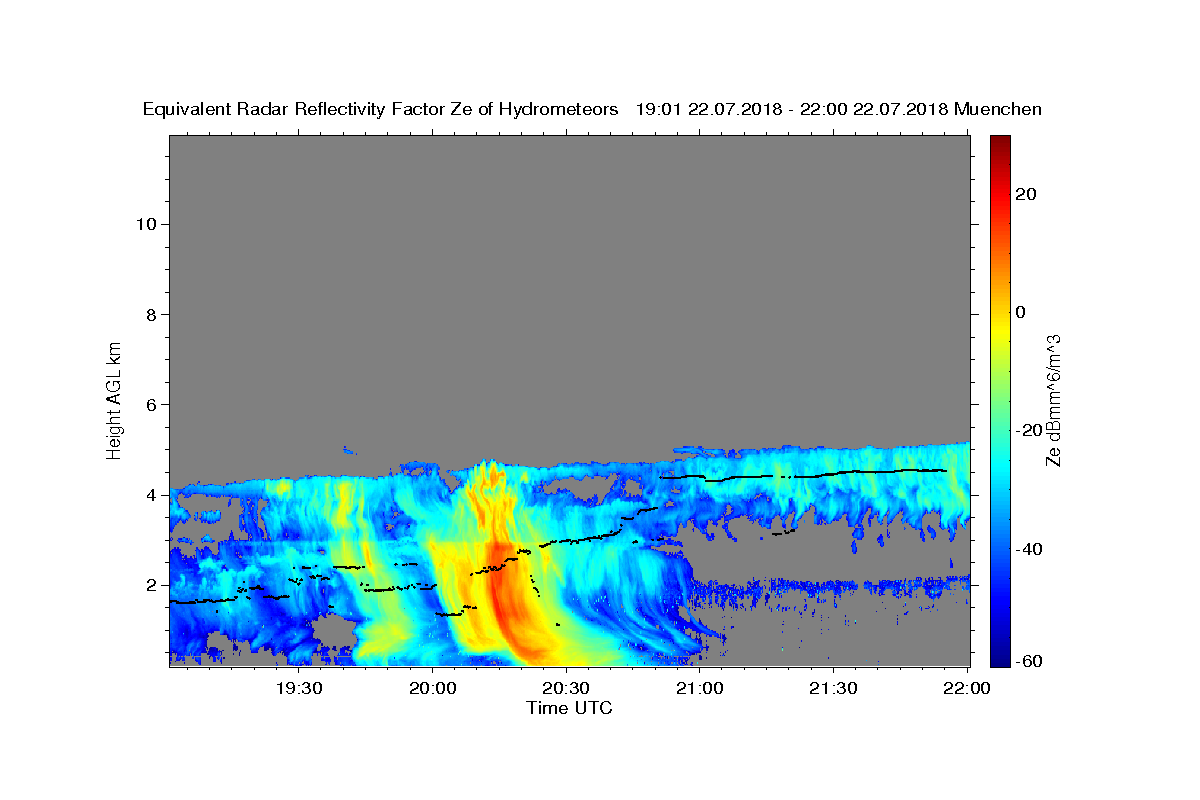Click the 20:00 time tick label
This screenshot has height=800, width=1200.
pyautogui.click(x=433, y=688)
